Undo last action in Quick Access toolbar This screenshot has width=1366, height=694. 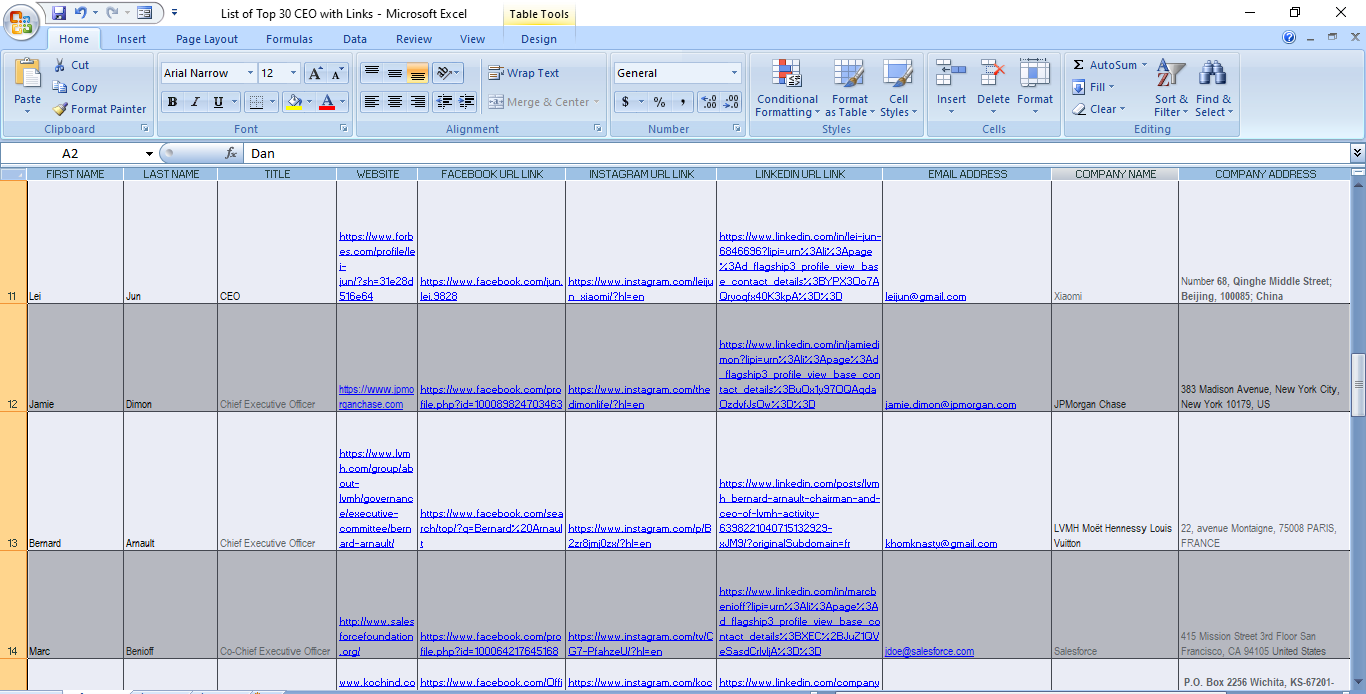click(81, 13)
